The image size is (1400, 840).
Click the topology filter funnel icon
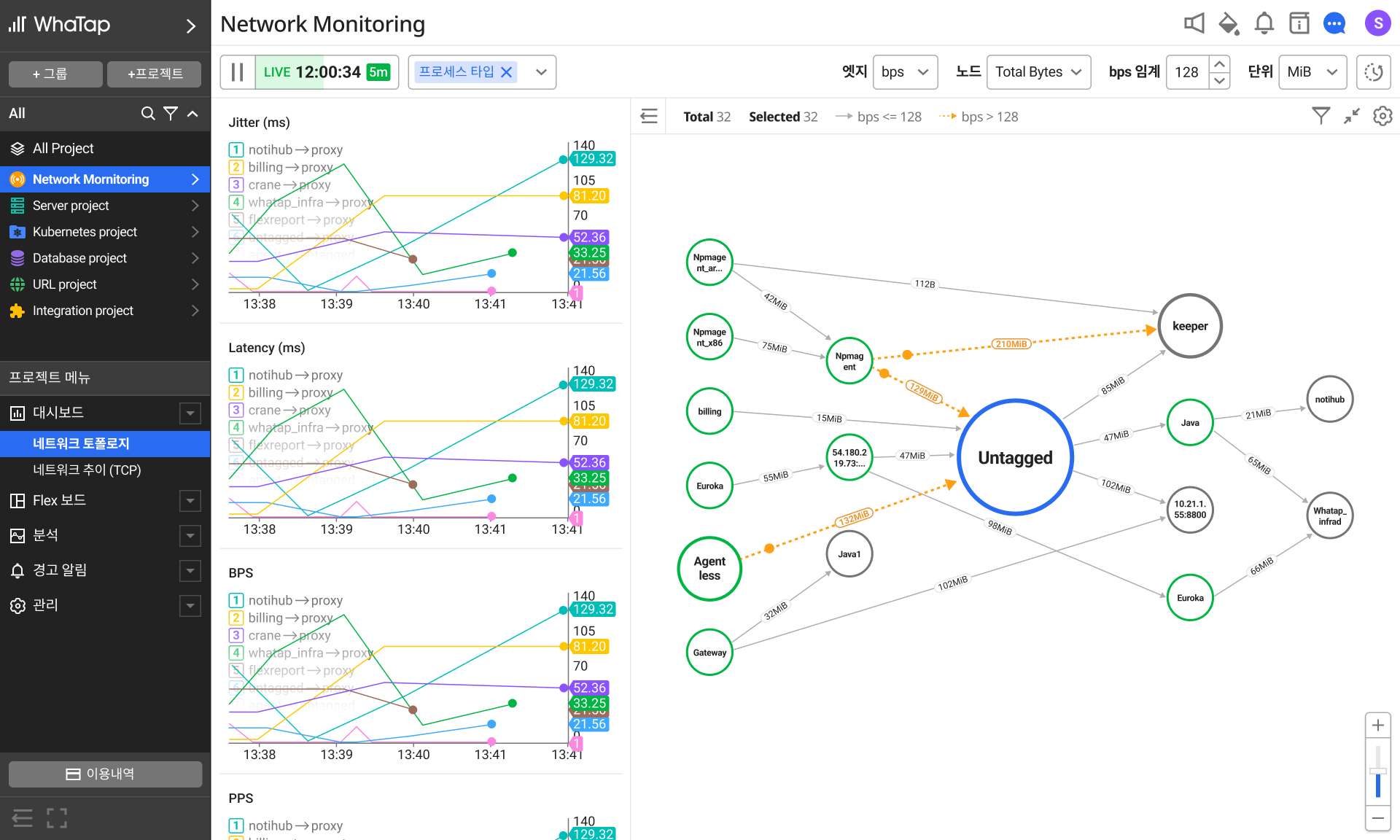tap(1321, 116)
